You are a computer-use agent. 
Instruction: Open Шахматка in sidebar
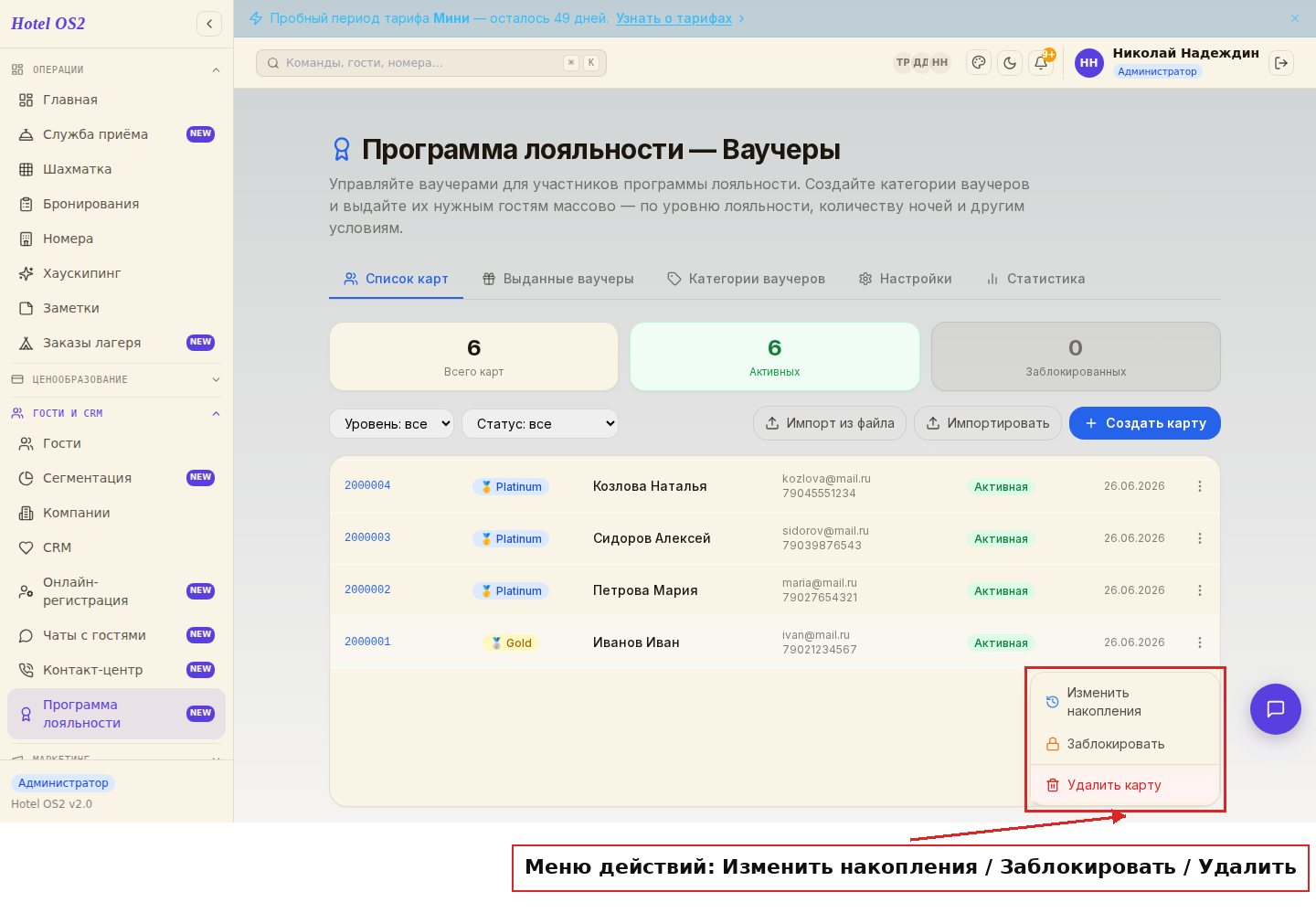(x=116, y=169)
